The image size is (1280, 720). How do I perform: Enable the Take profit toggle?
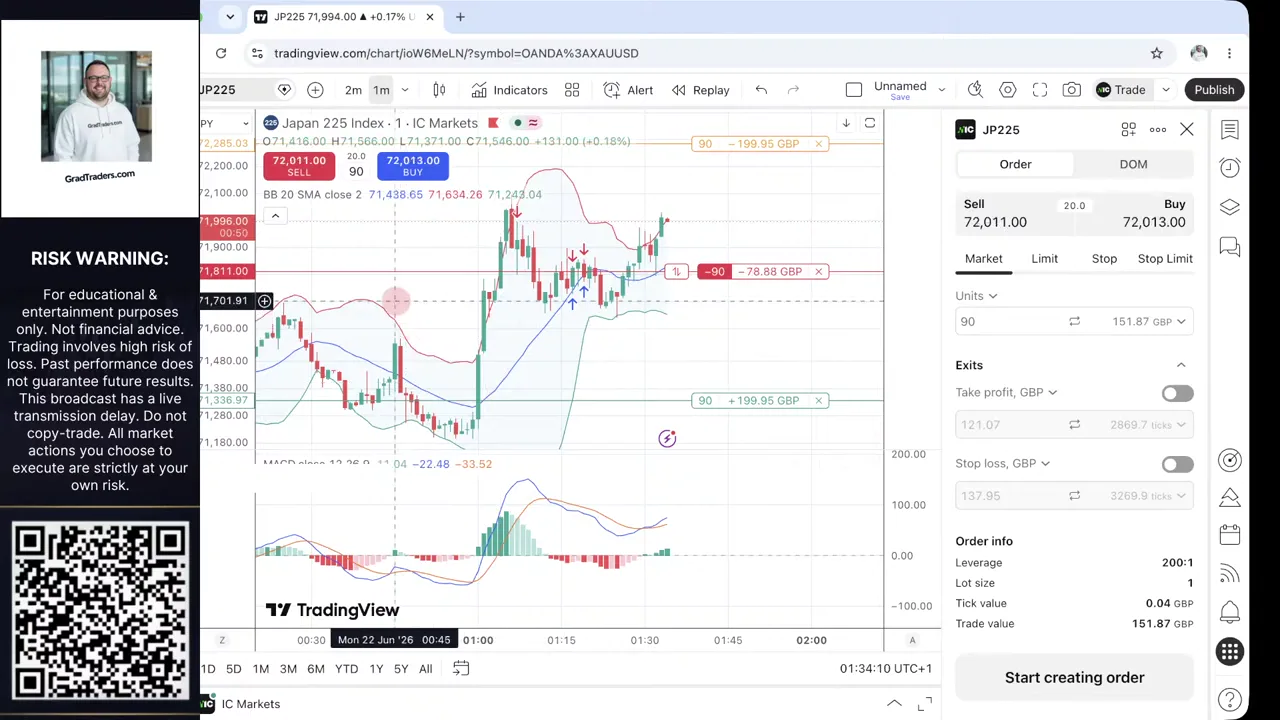[1177, 393]
